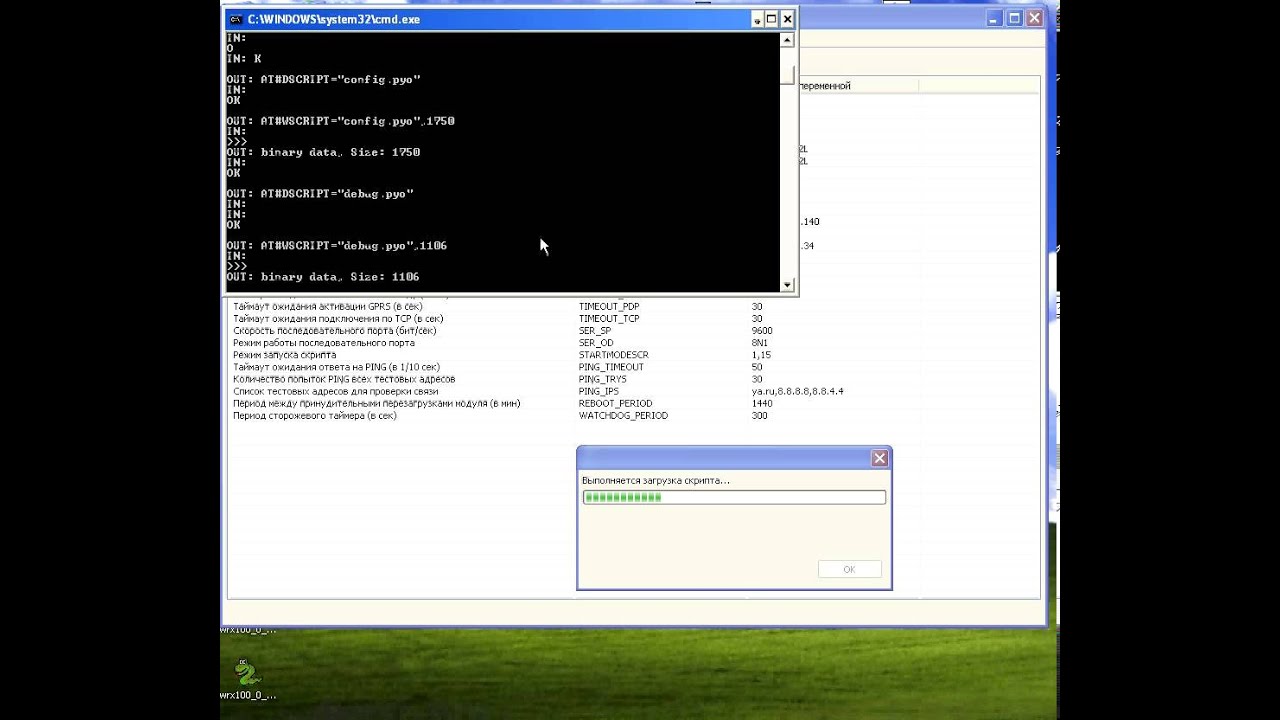Viewport: 1280px width, 720px height.
Task: Click the OK button in the loading dialog
Action: pyautogui.click(x=849, y=569)
